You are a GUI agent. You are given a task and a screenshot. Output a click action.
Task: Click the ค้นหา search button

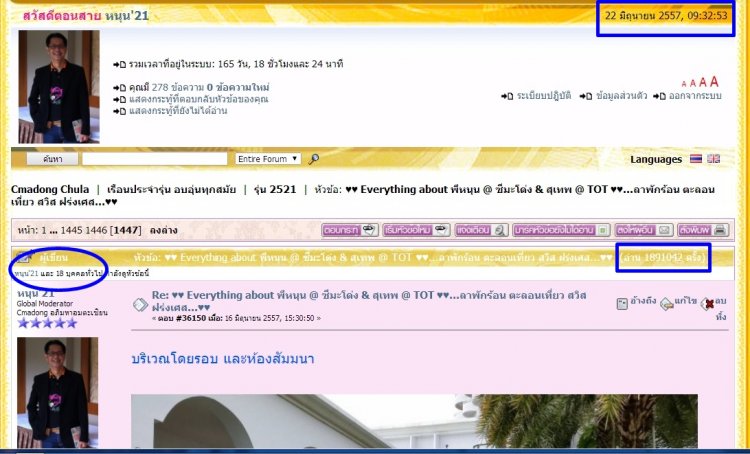pos(52,159)
